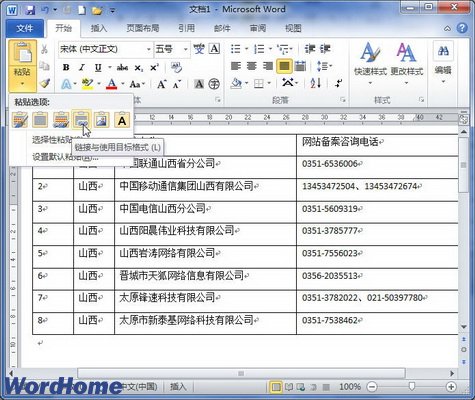Click the bullets list button
The image size is (475, 400).
point(236,49)
